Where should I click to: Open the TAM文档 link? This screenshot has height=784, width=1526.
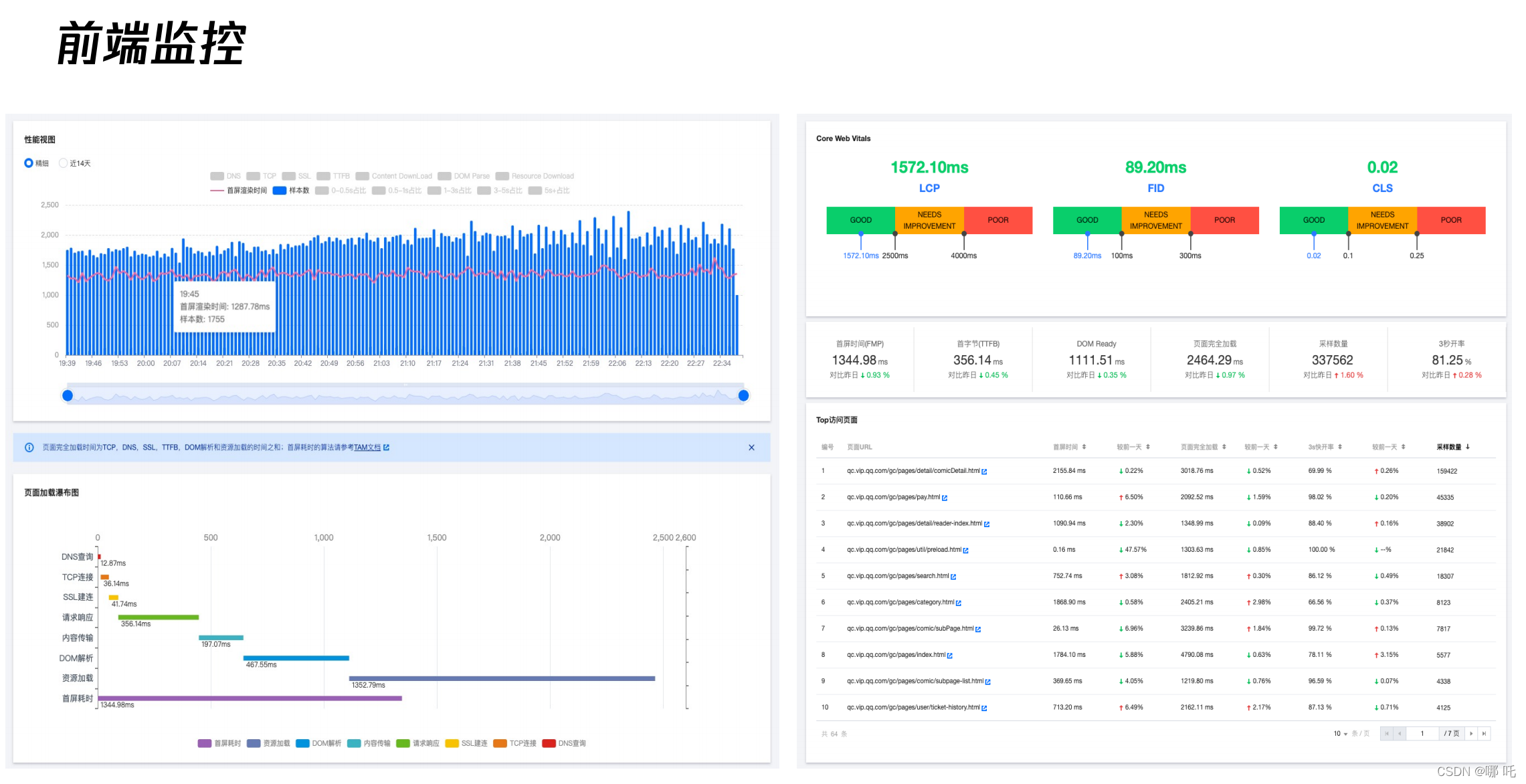[x=367, y=448]
